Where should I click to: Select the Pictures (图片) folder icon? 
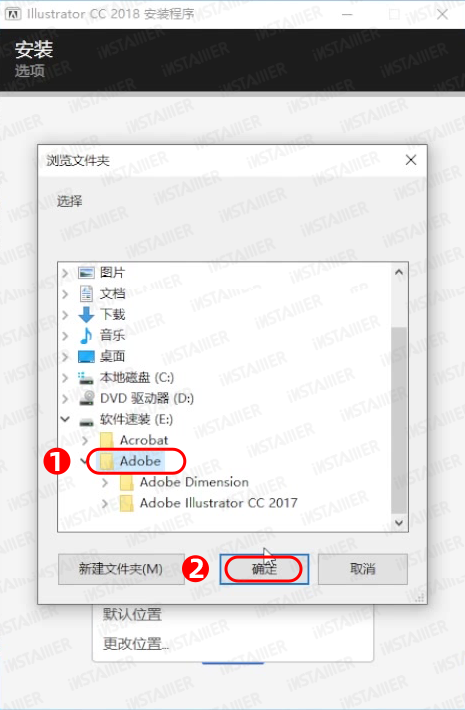[86, 273]
